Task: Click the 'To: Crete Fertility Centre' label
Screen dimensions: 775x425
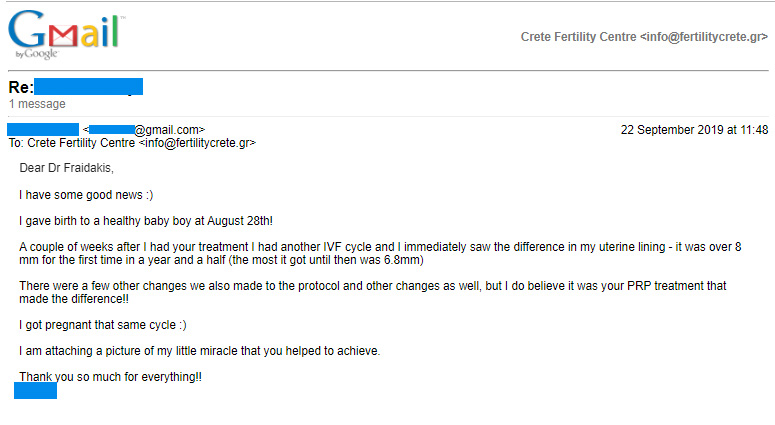Action: click(72, 143)
